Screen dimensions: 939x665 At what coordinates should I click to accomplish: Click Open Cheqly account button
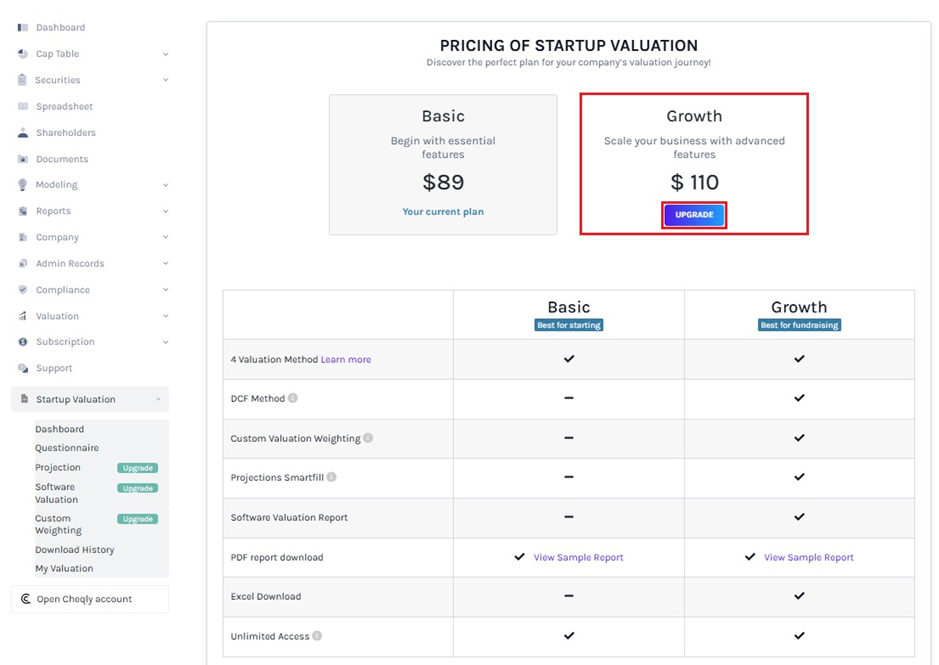(x=84, y=599)
